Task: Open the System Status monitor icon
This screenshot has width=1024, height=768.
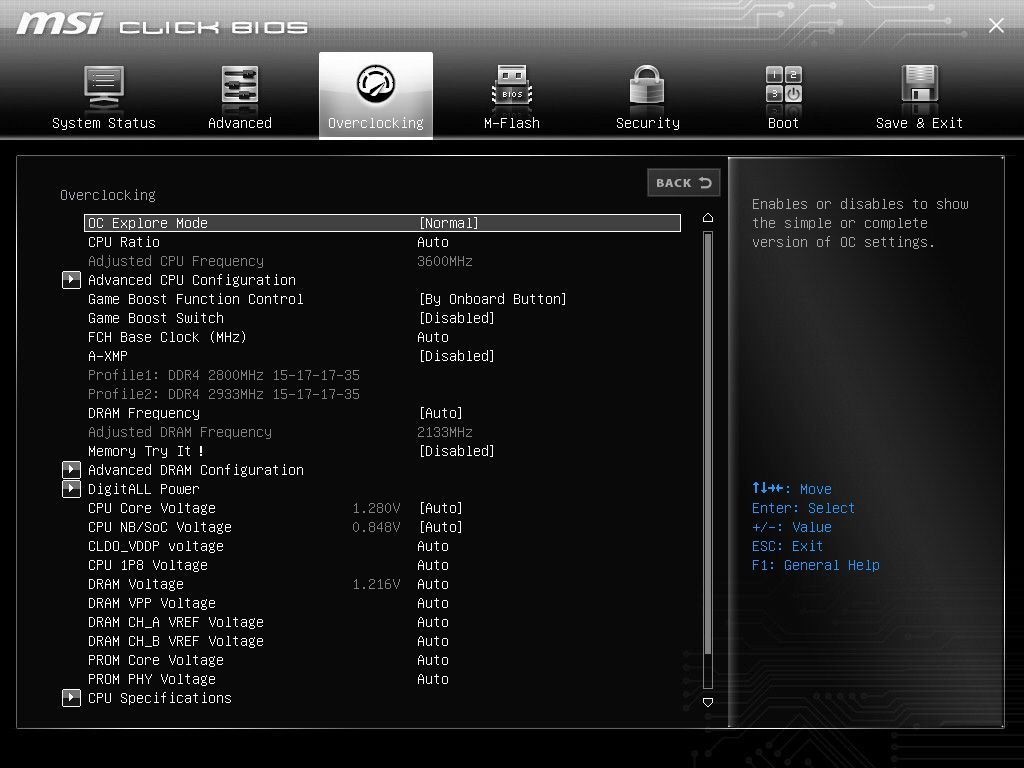Action: (104, 87)
